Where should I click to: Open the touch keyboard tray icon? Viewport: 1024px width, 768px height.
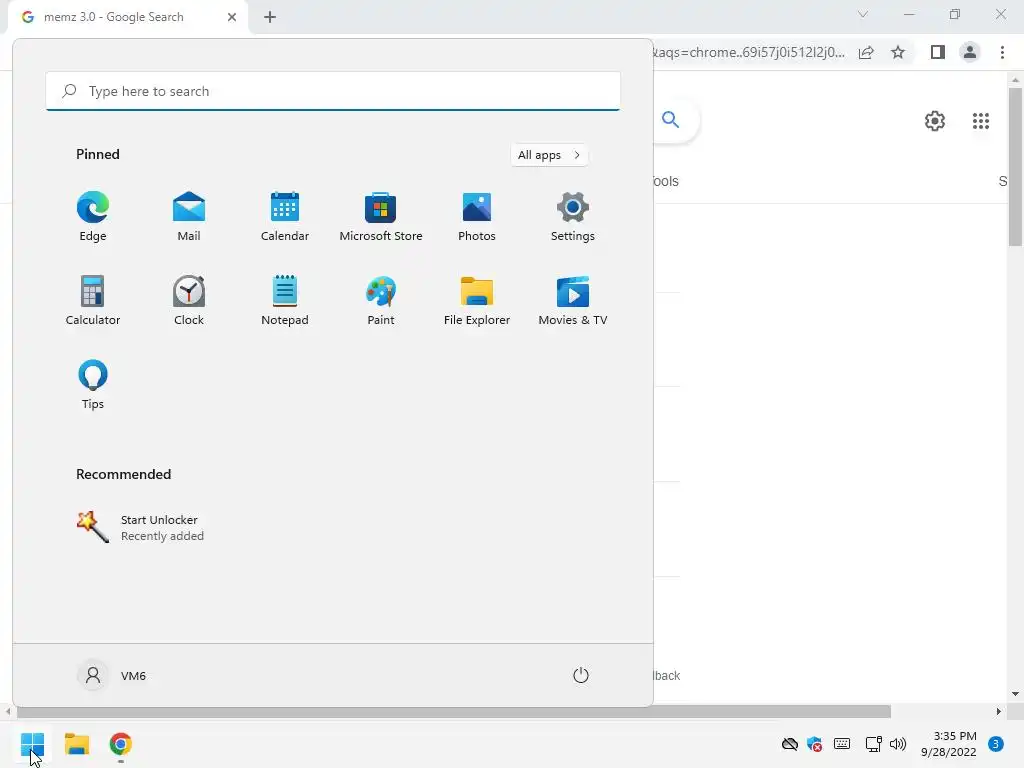coord(842,744)
